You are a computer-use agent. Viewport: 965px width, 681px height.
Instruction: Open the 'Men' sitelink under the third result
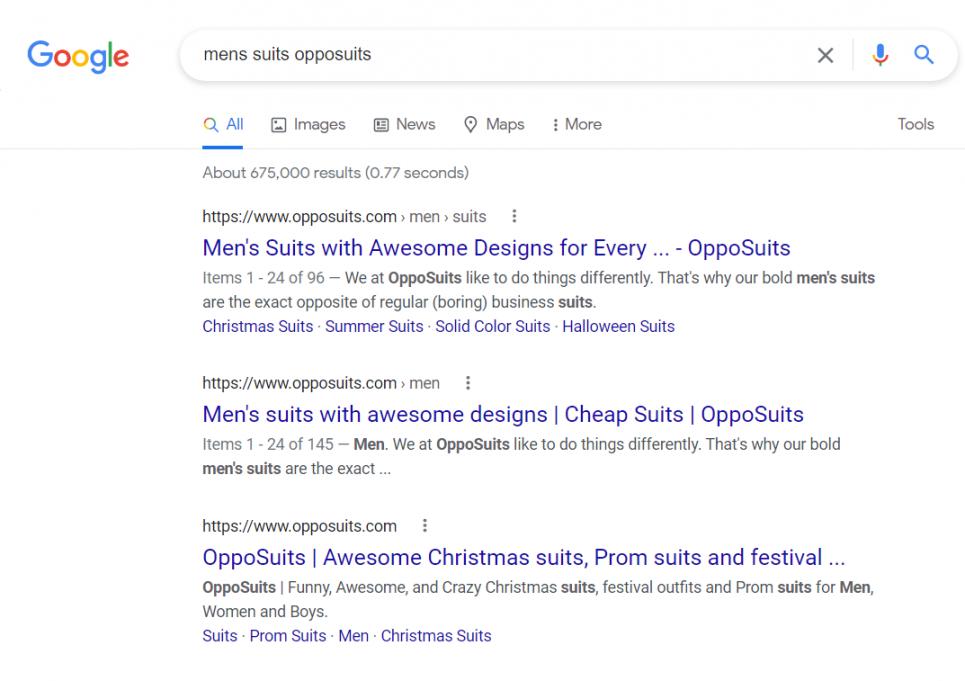coord(353,636)
